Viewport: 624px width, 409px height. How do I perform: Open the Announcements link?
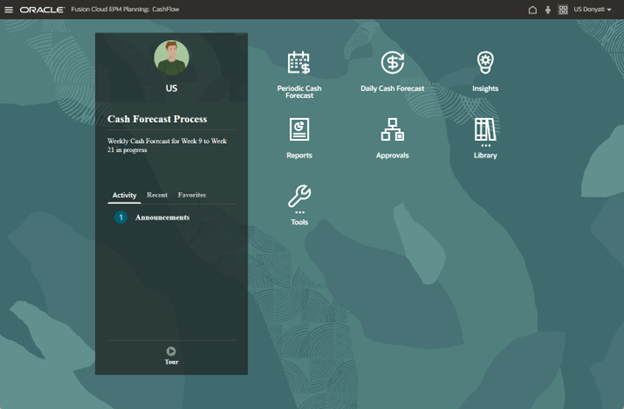(162, 217)
